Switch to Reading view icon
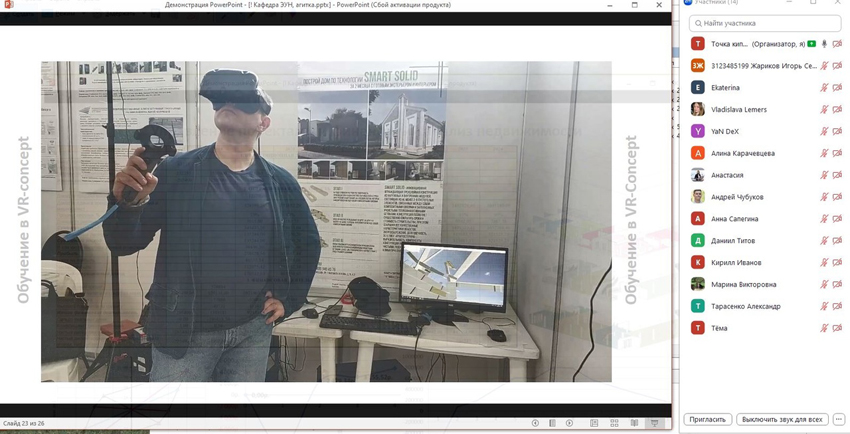This screenshot has width=850, height=434. pos(634,423)
